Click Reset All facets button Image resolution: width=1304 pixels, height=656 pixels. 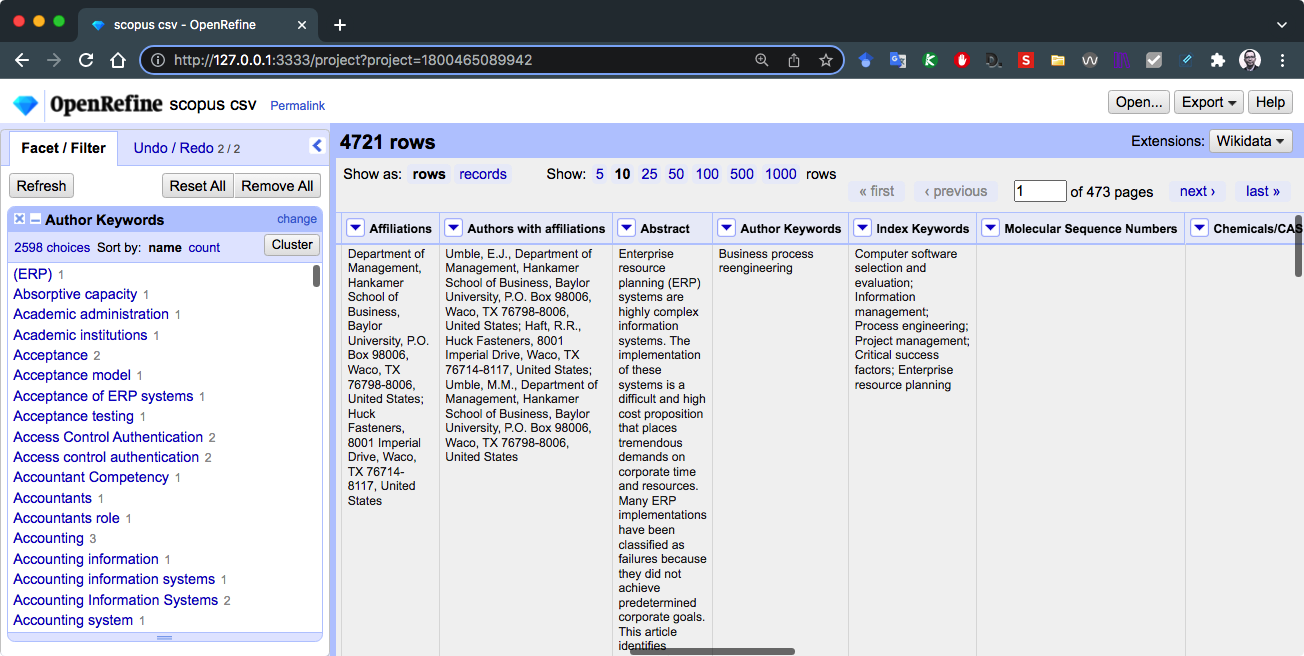(x=197, y=186)
